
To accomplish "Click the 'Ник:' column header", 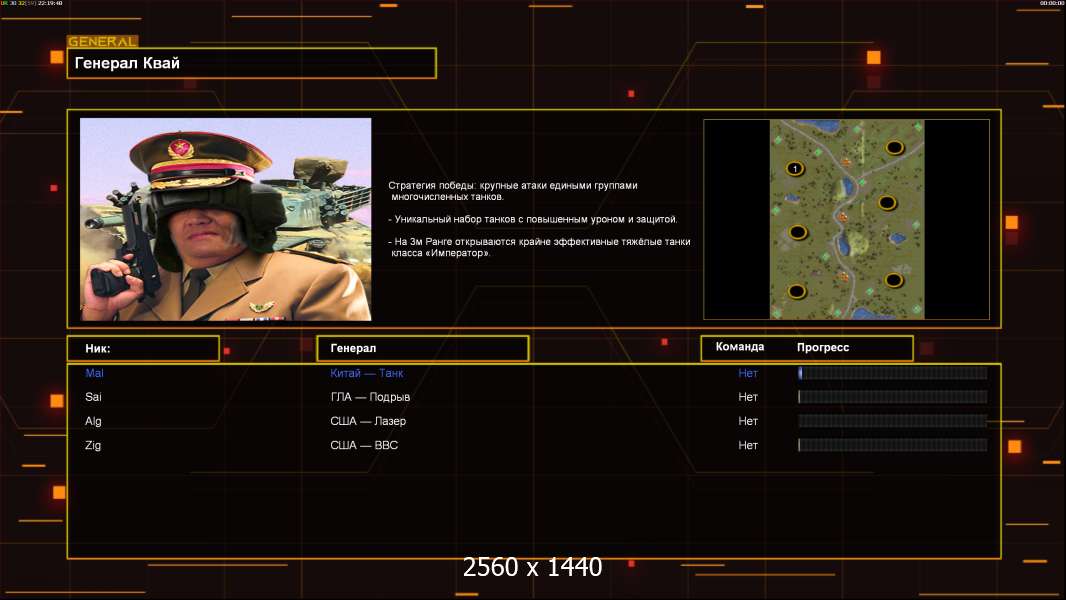I will (x=143, y=348).
